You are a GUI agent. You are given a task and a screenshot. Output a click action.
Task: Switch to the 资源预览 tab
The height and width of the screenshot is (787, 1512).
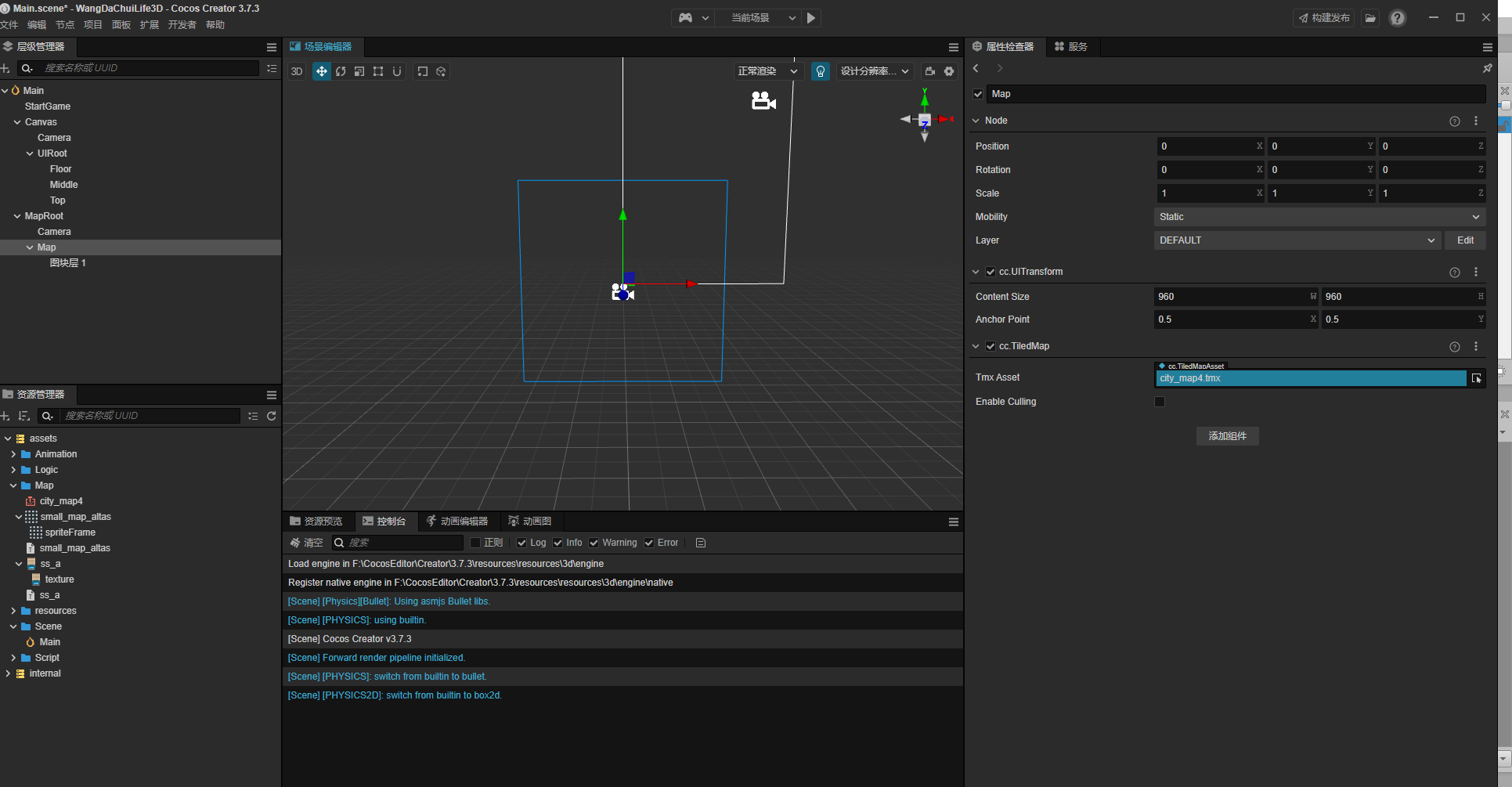coord(316,522)
